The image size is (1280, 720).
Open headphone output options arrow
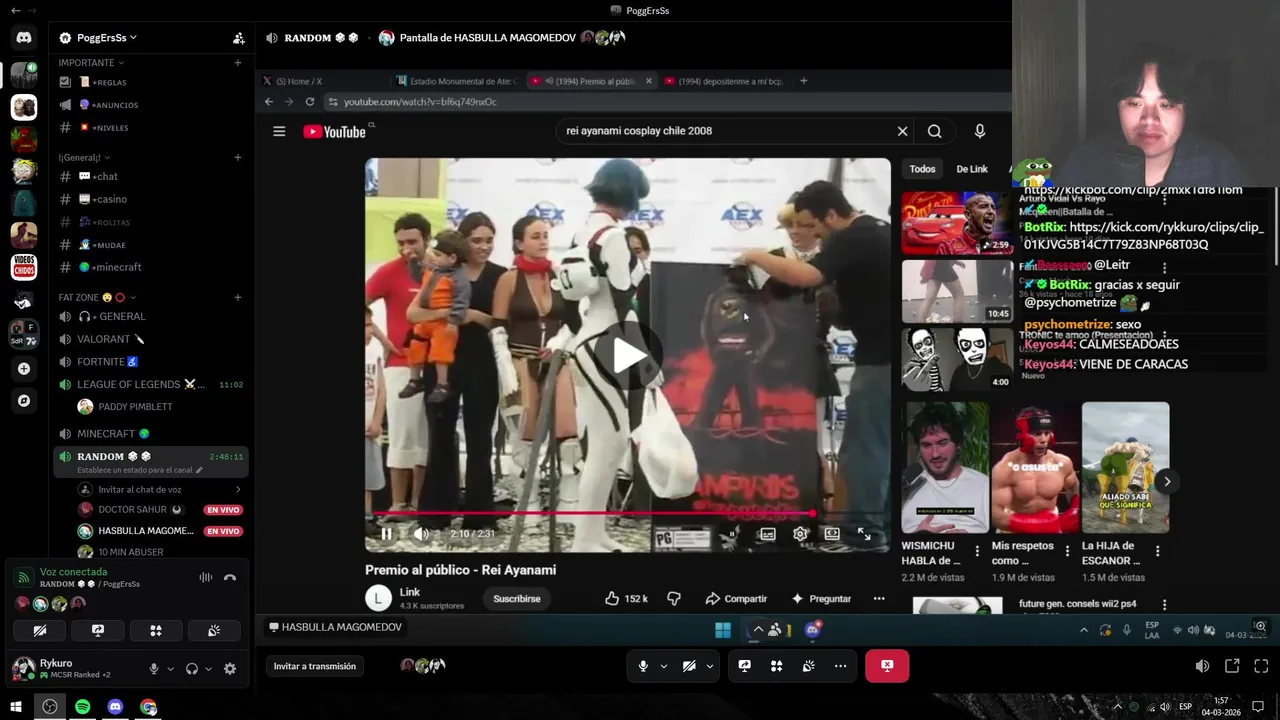pos(208,669)
